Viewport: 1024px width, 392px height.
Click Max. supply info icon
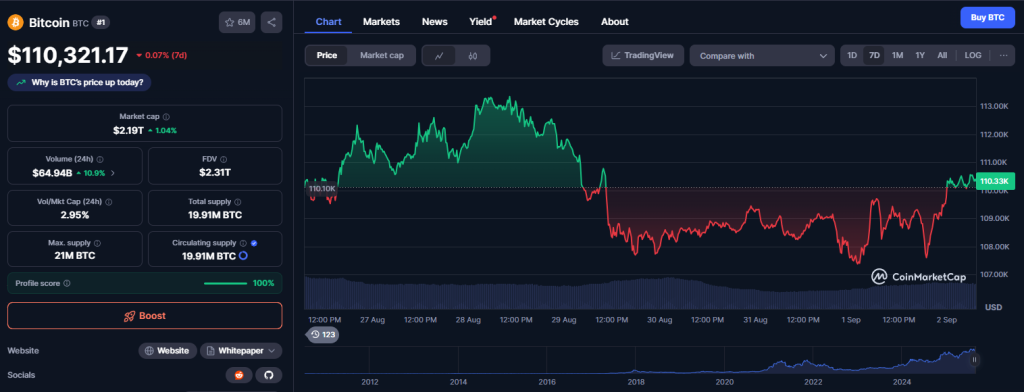pos(97,243)
